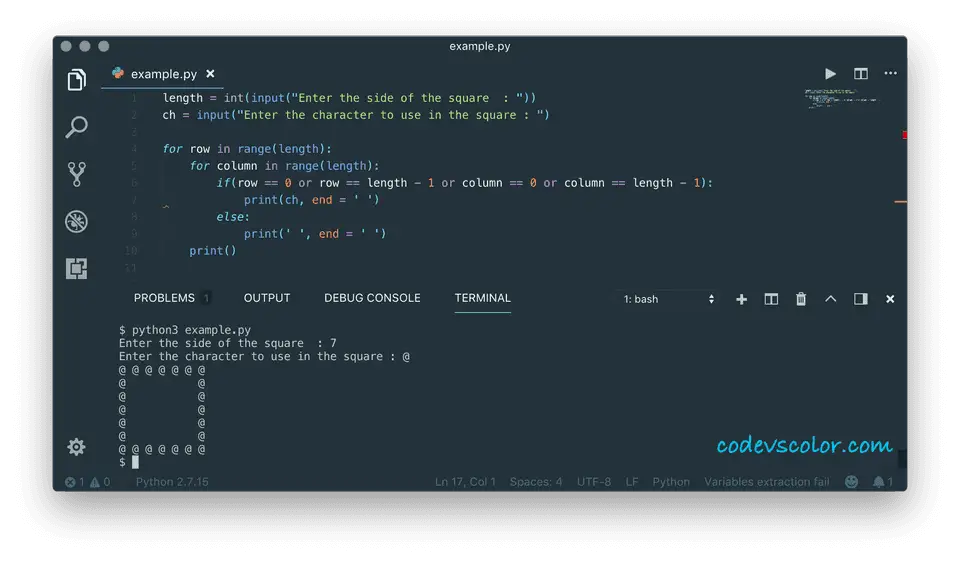Switch to the OUTPUT panel tab
960x561 pixels.
(267, 298)
